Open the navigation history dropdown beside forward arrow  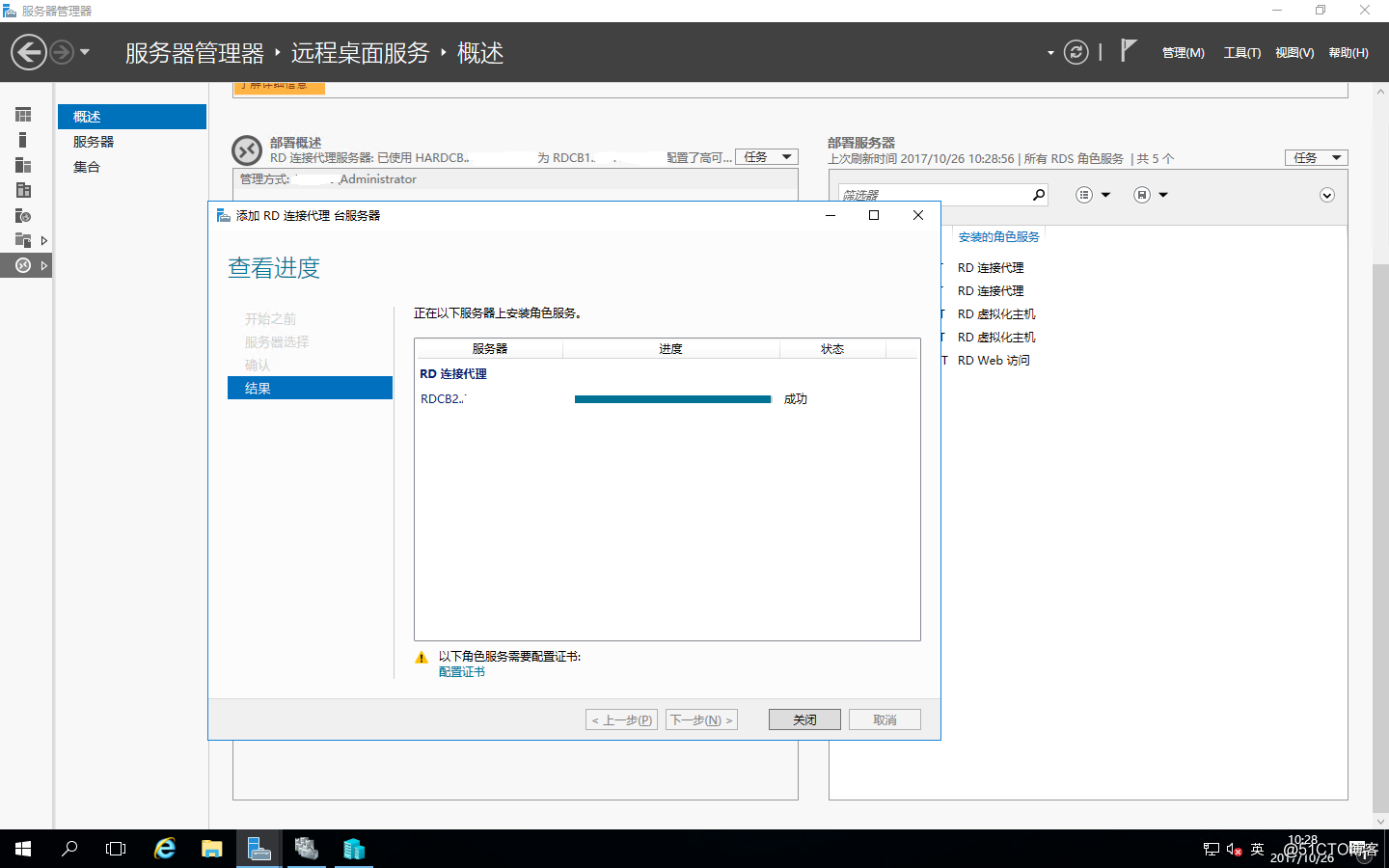pos(85,52)
